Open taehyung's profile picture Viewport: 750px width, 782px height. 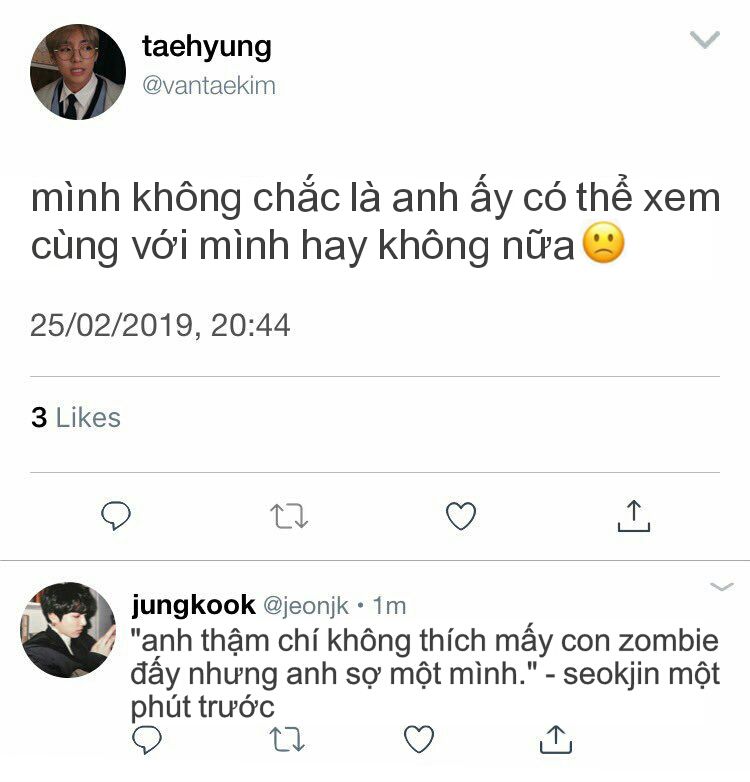78,72
